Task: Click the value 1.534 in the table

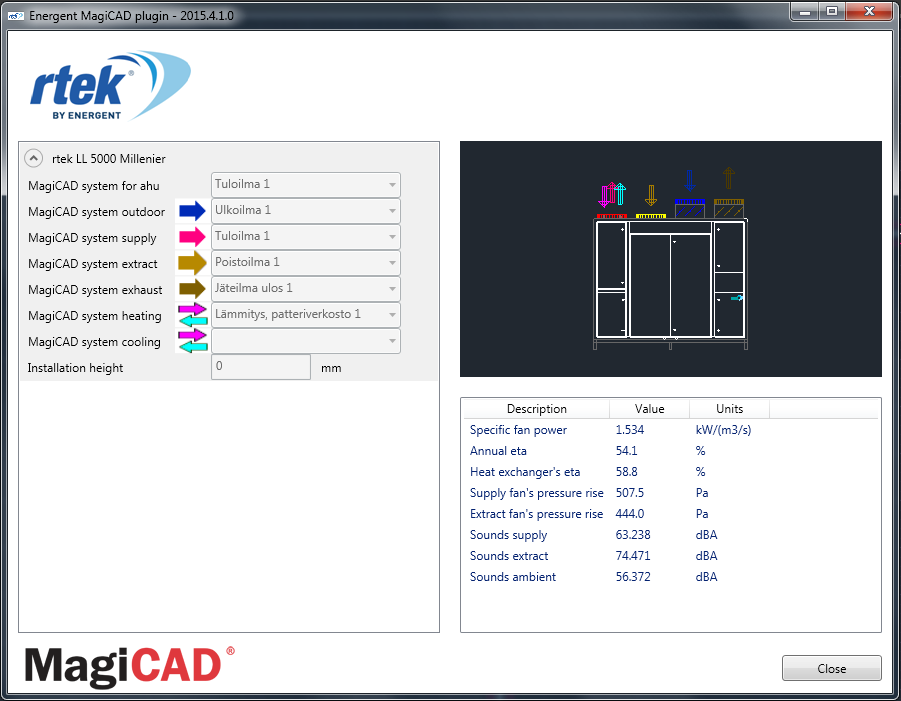Action: click(x=630, y=430)
